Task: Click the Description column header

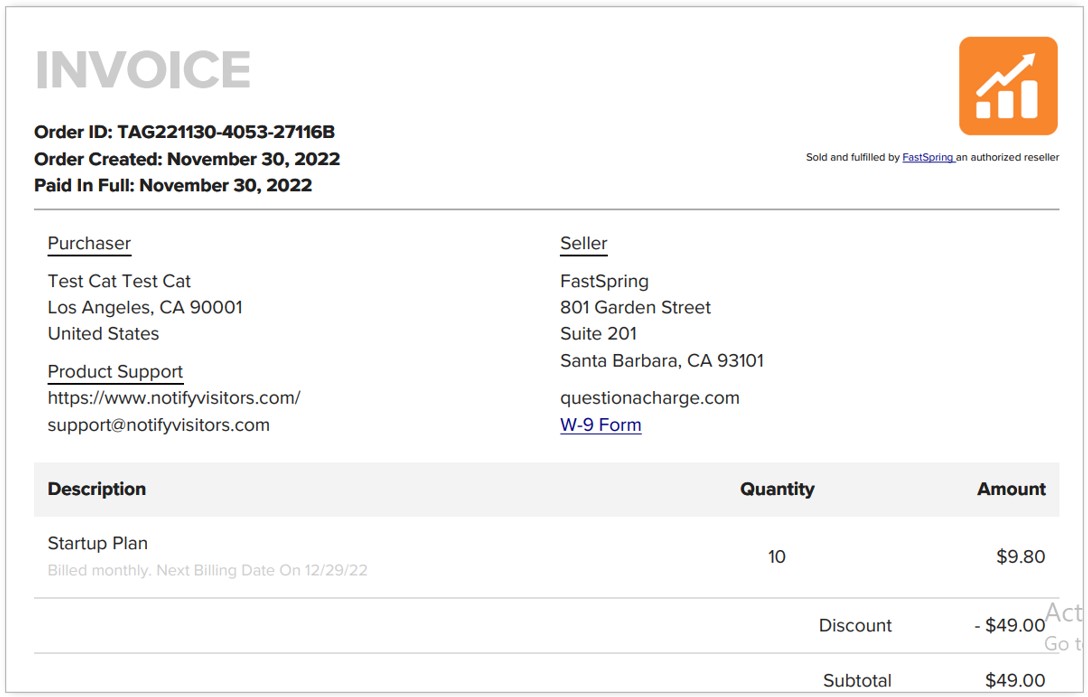Action: [x=97, y=489]
